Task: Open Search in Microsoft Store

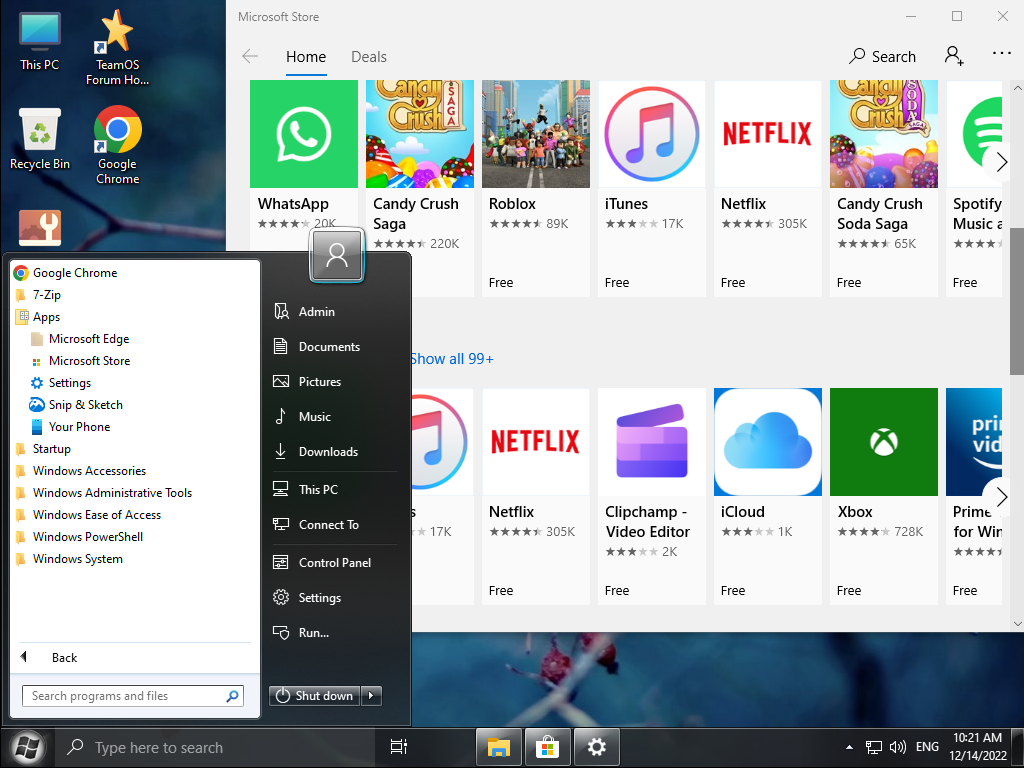Action: click(x=882, y=57)
